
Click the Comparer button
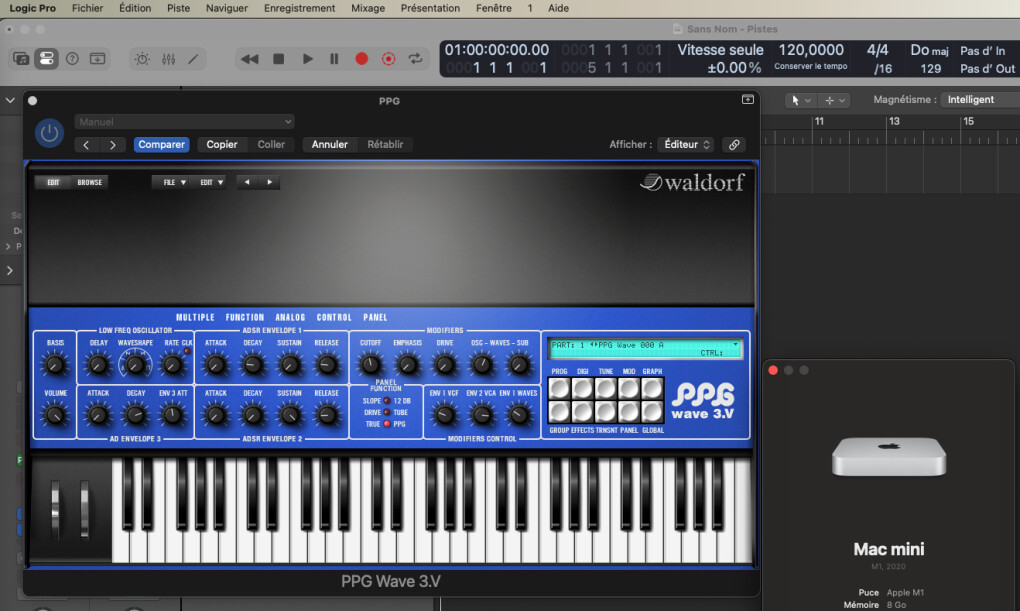pos(161,144)
